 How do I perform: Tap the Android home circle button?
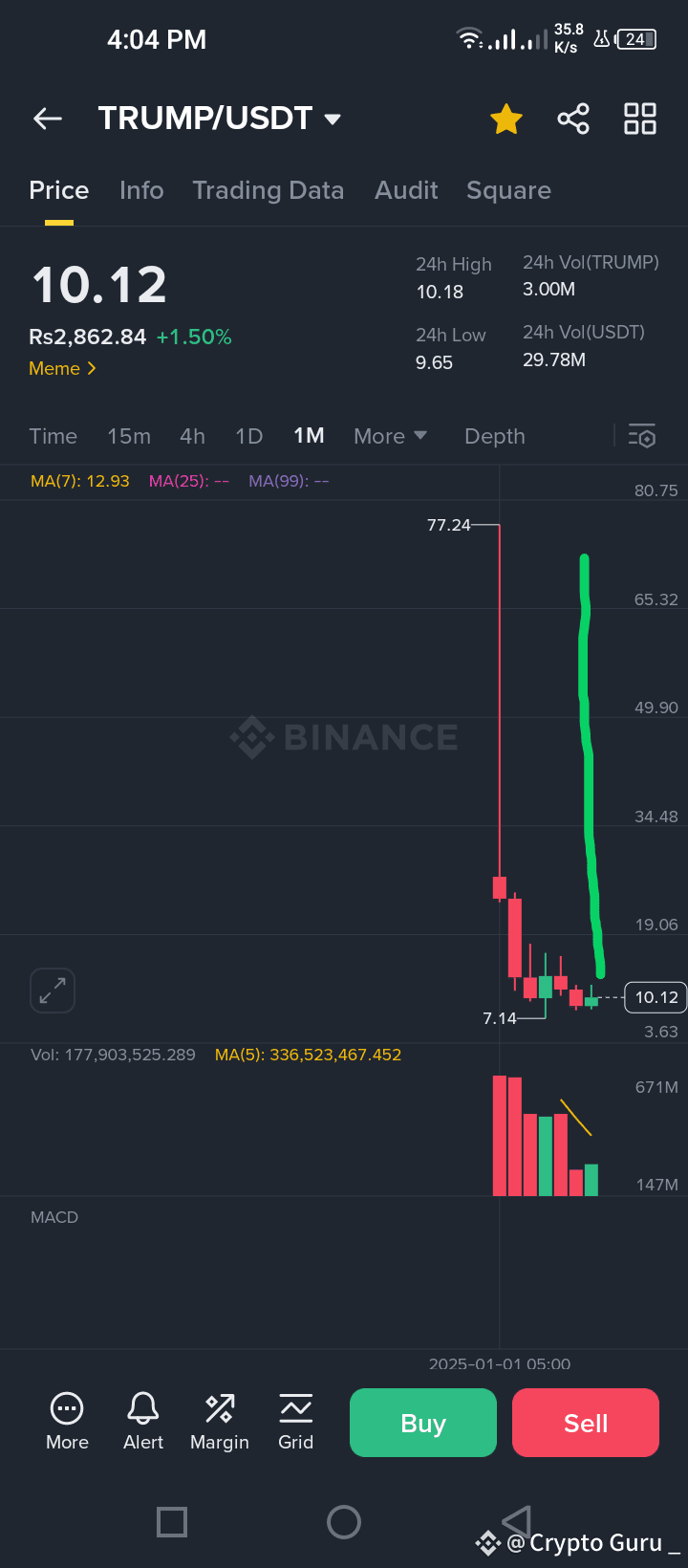344,1521
